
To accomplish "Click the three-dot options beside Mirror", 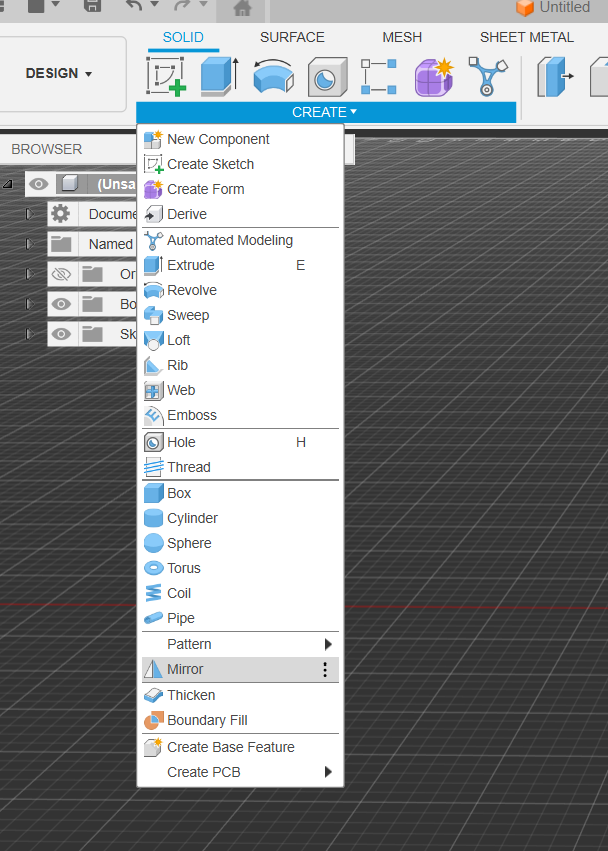I will (325, 670).
